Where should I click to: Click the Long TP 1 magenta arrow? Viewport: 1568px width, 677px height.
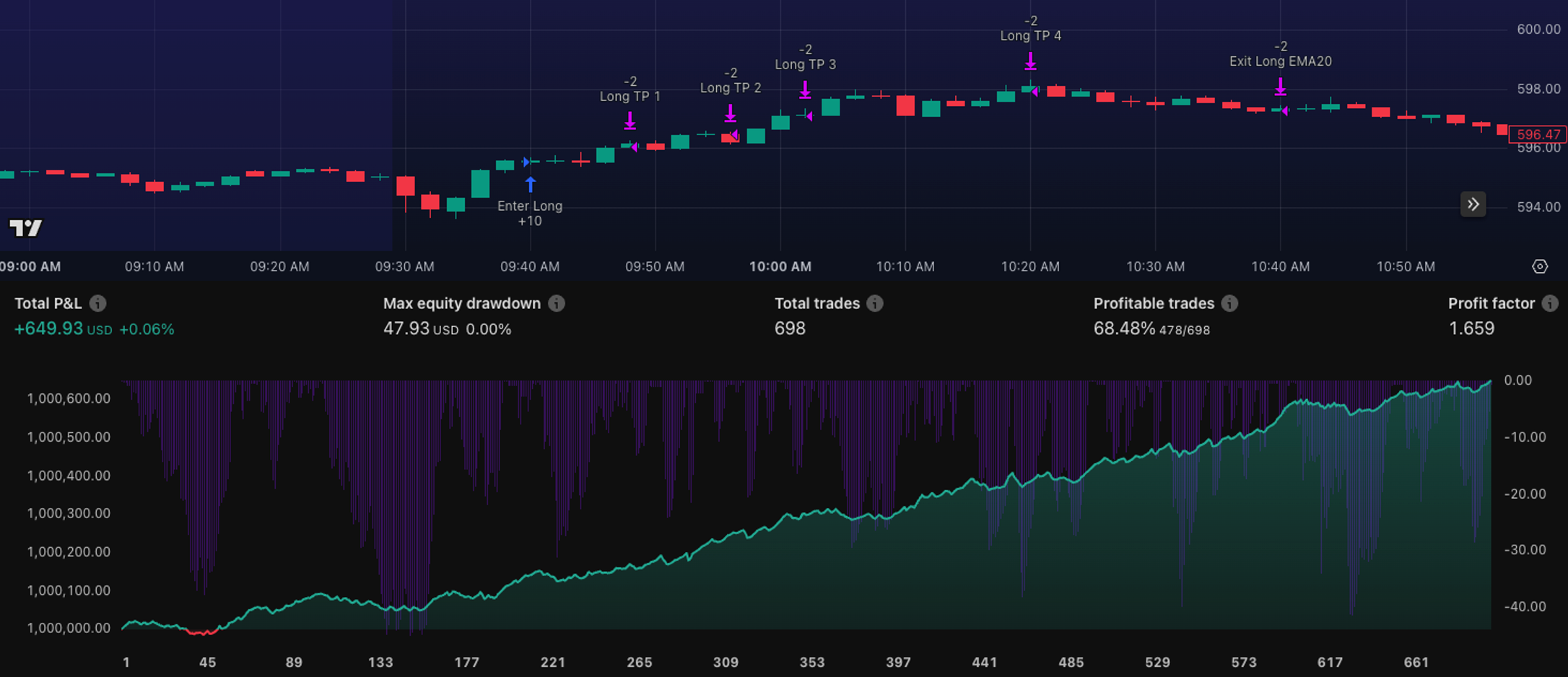click(630, 120)
